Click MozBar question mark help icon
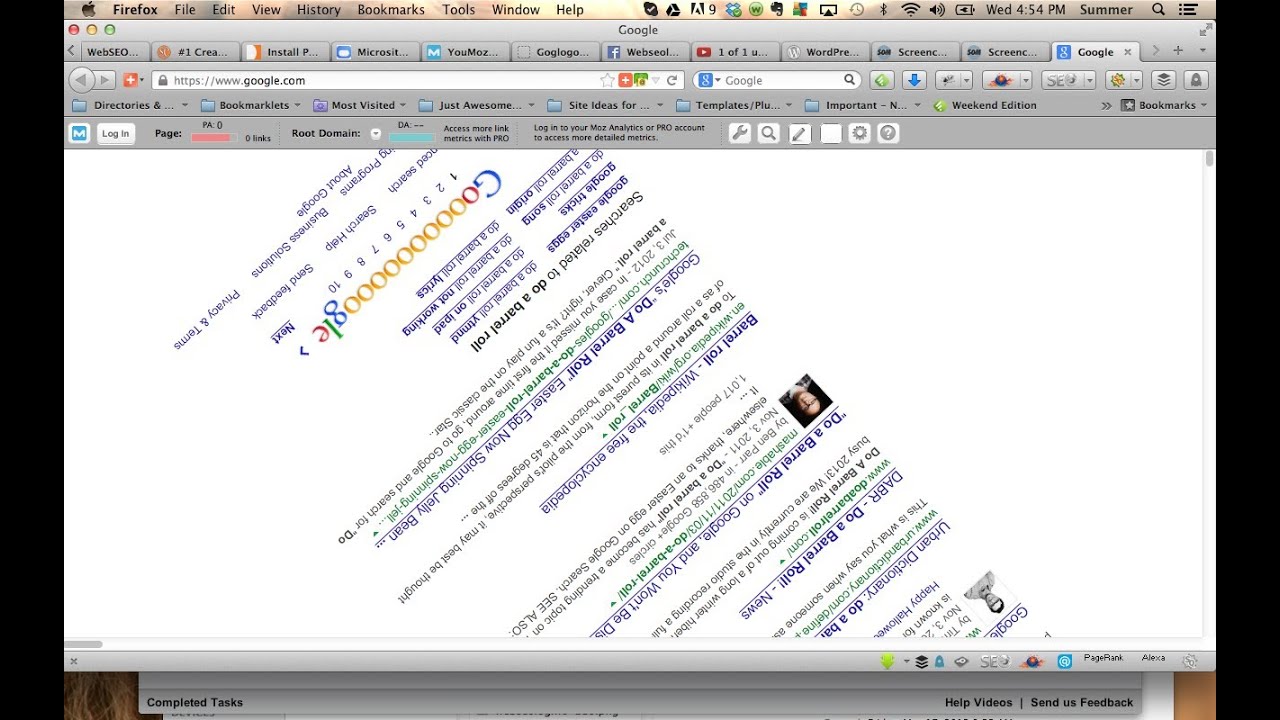 coord(888,133)
